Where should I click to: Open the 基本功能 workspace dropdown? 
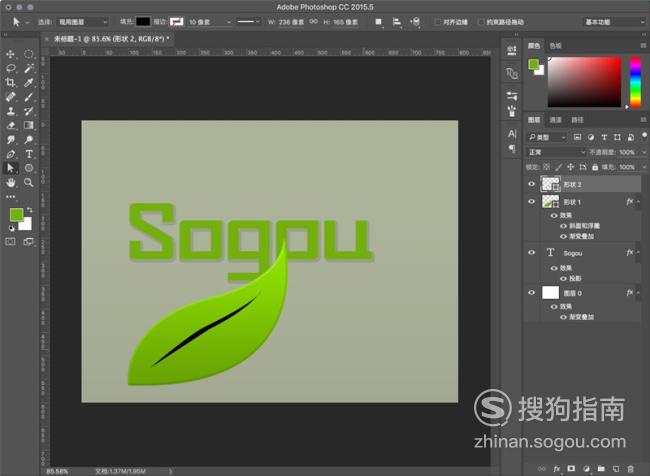614,22
